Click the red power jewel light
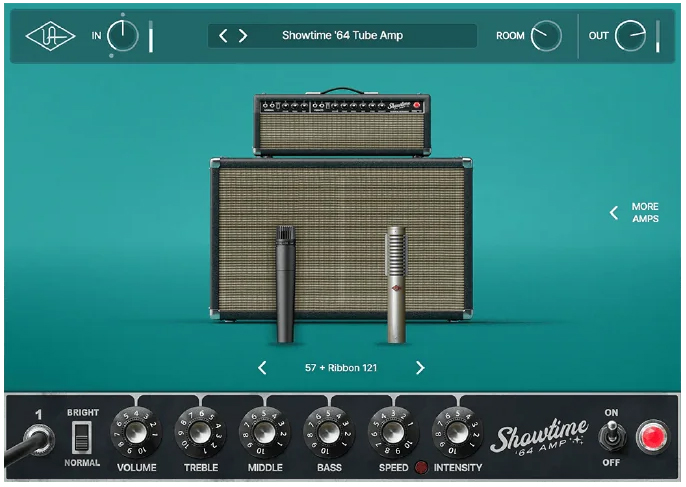686x487 pixels. point(653,437)
